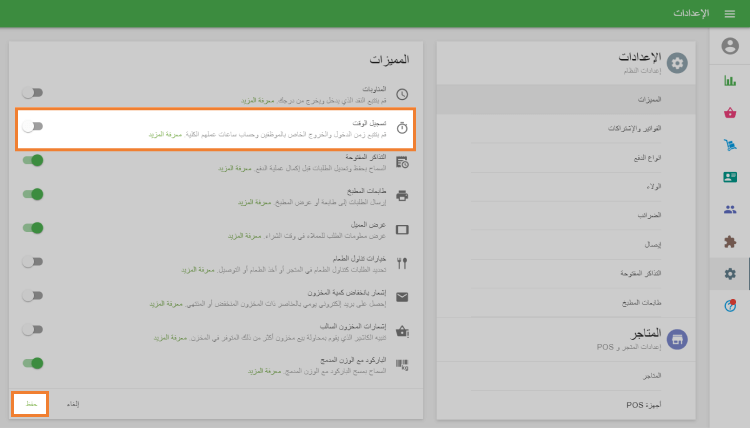Click the clock icon of the المناوبات row

pos(402,94)
